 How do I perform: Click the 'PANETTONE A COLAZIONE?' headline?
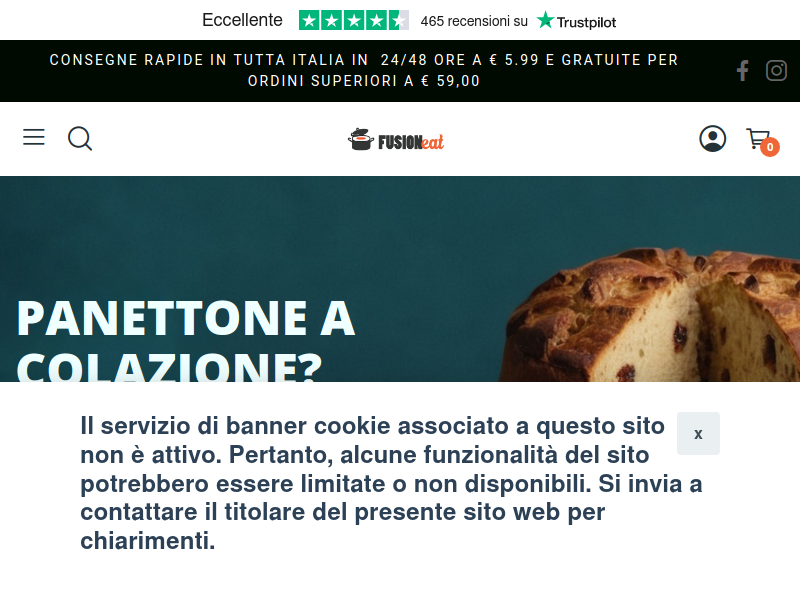186,339
